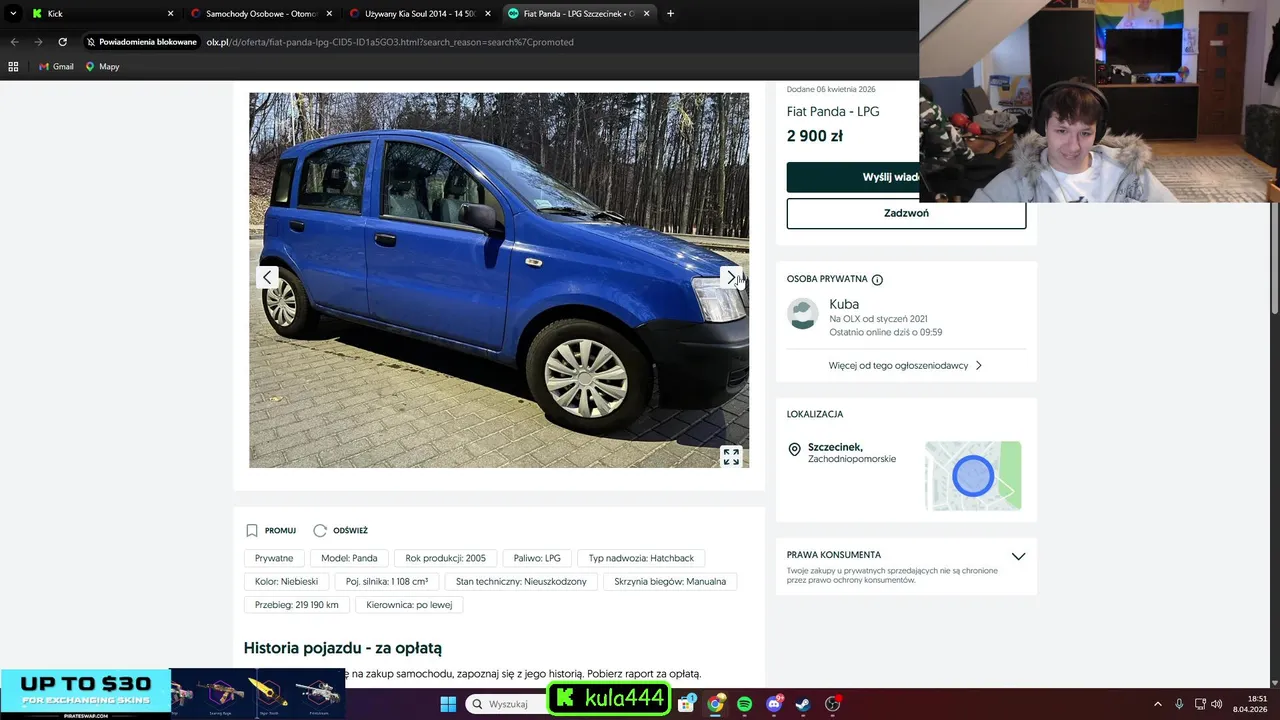Click the Kolor: Niebieski tag
Screen dimensions: 1280x720
tap(286, 581)
